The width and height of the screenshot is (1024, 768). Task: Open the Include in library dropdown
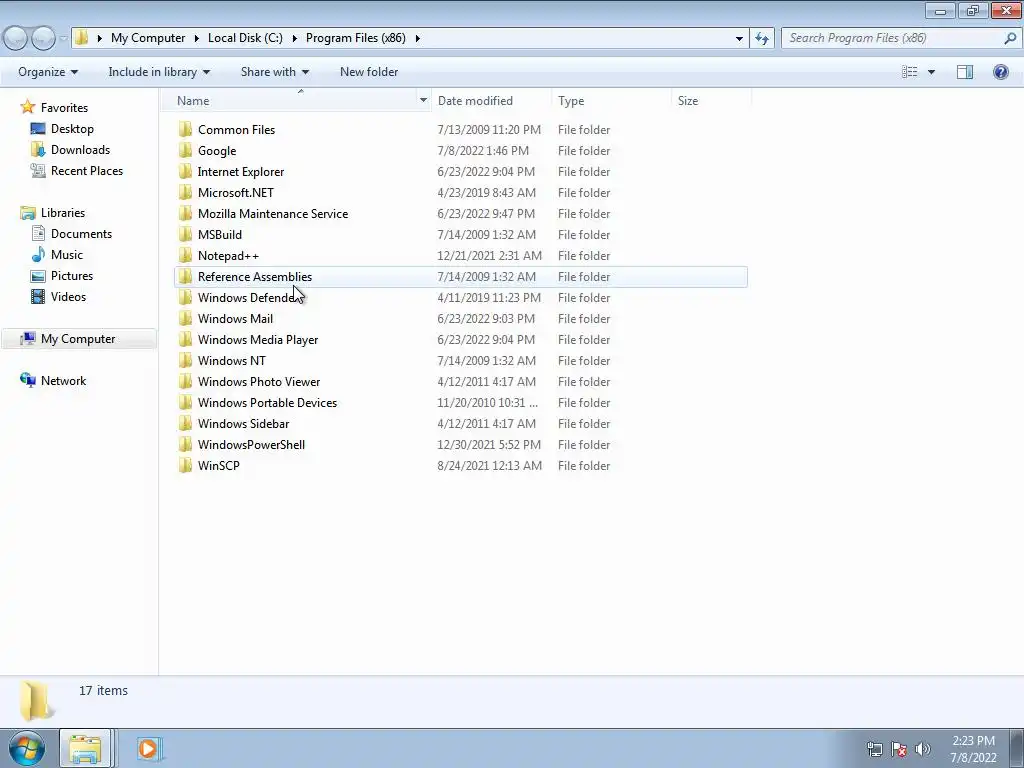(x=159, y=72)
